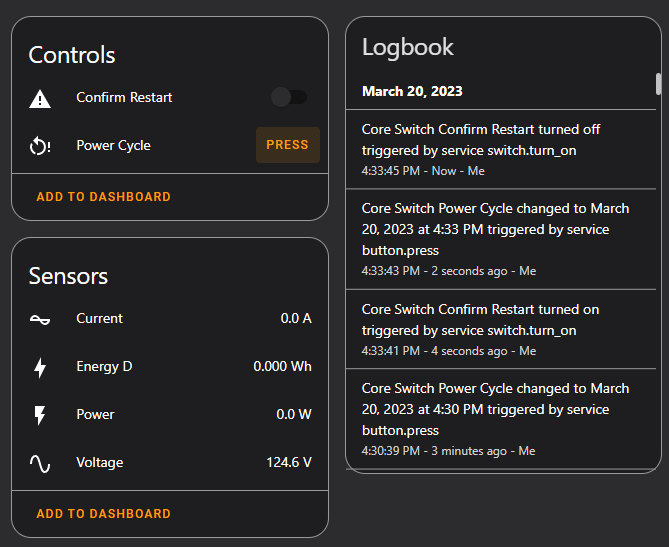The height and width of the screenshot is (547, 669).
Task: Open the Voltage reading of 124.6 V
Action: point(289,463)
